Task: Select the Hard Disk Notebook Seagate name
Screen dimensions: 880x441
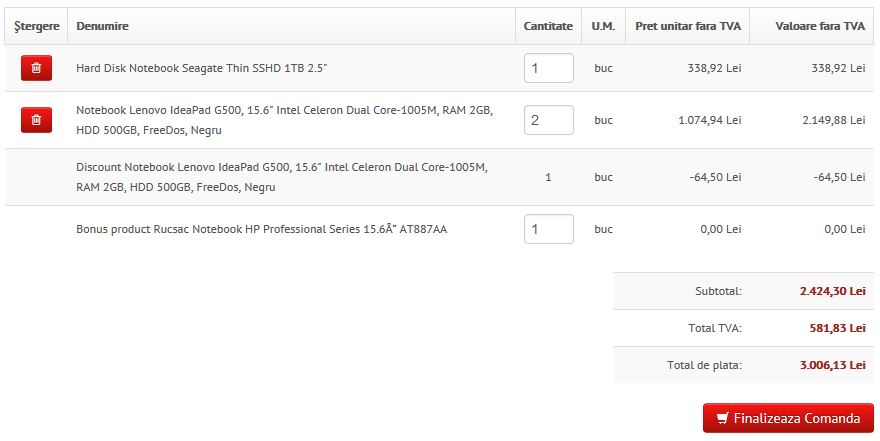Action: (x=201, y=68)
